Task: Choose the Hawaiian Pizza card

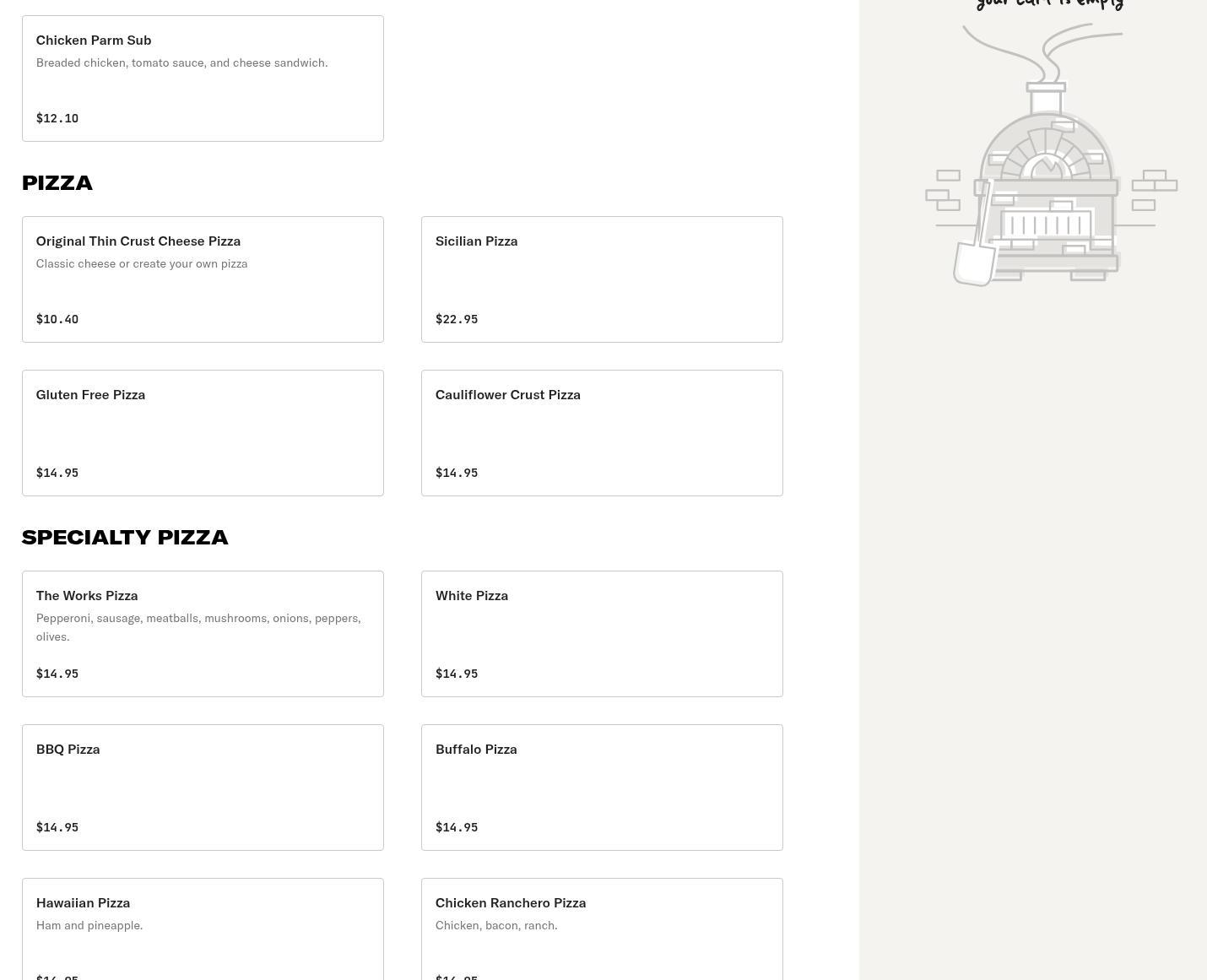Action: [203, 929]
